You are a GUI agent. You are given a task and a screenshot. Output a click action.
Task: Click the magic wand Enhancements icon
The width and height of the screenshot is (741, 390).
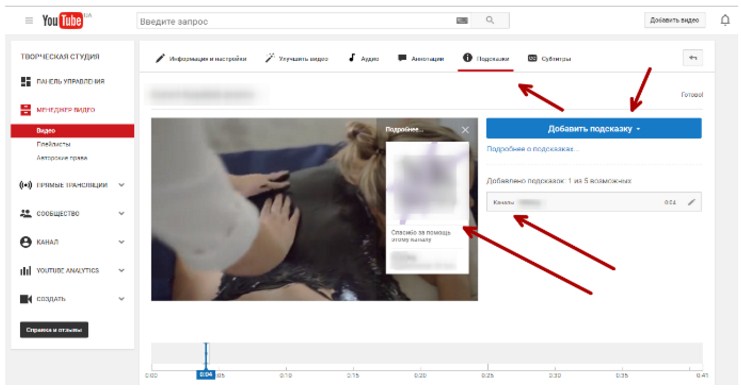269,58
